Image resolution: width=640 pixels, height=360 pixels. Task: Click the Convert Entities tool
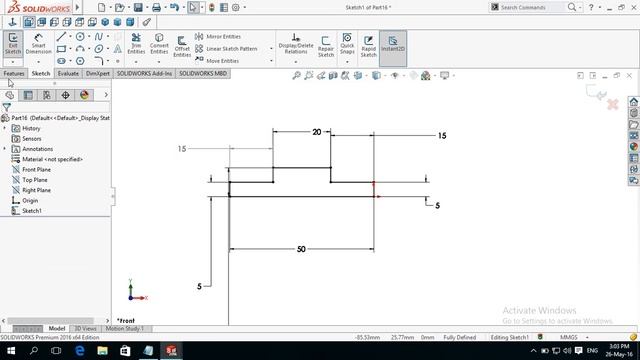159,44
